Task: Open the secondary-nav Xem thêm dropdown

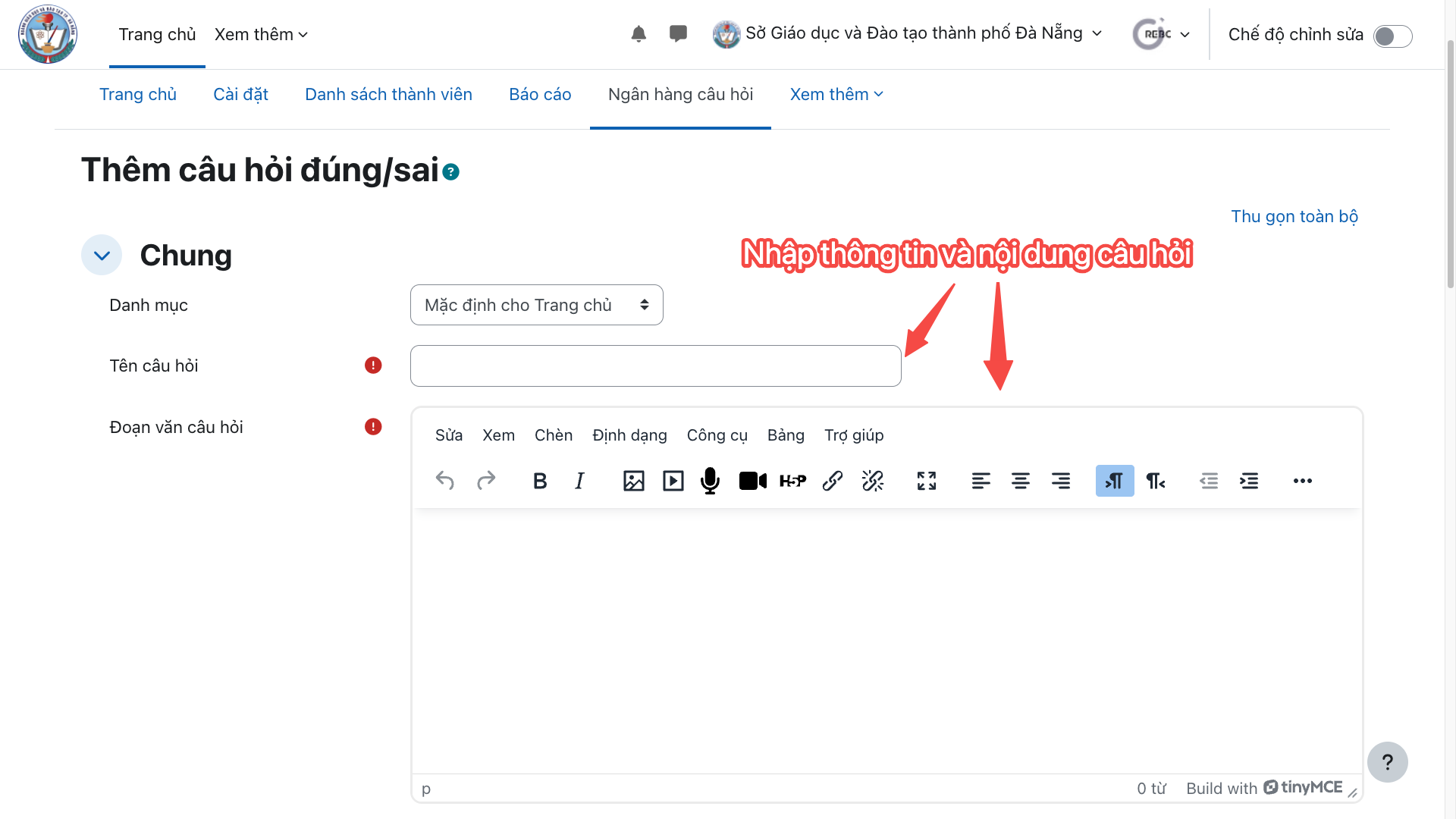Action: pyautogui.click(x=836, y=95)
